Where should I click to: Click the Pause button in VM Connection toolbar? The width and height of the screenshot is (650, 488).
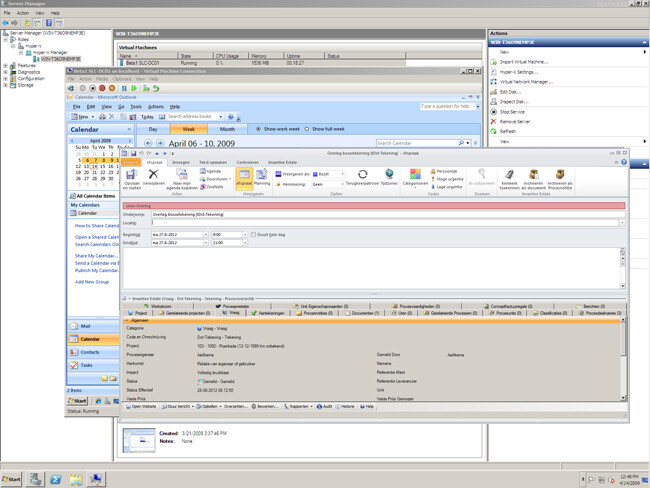(x=124, y=88)
